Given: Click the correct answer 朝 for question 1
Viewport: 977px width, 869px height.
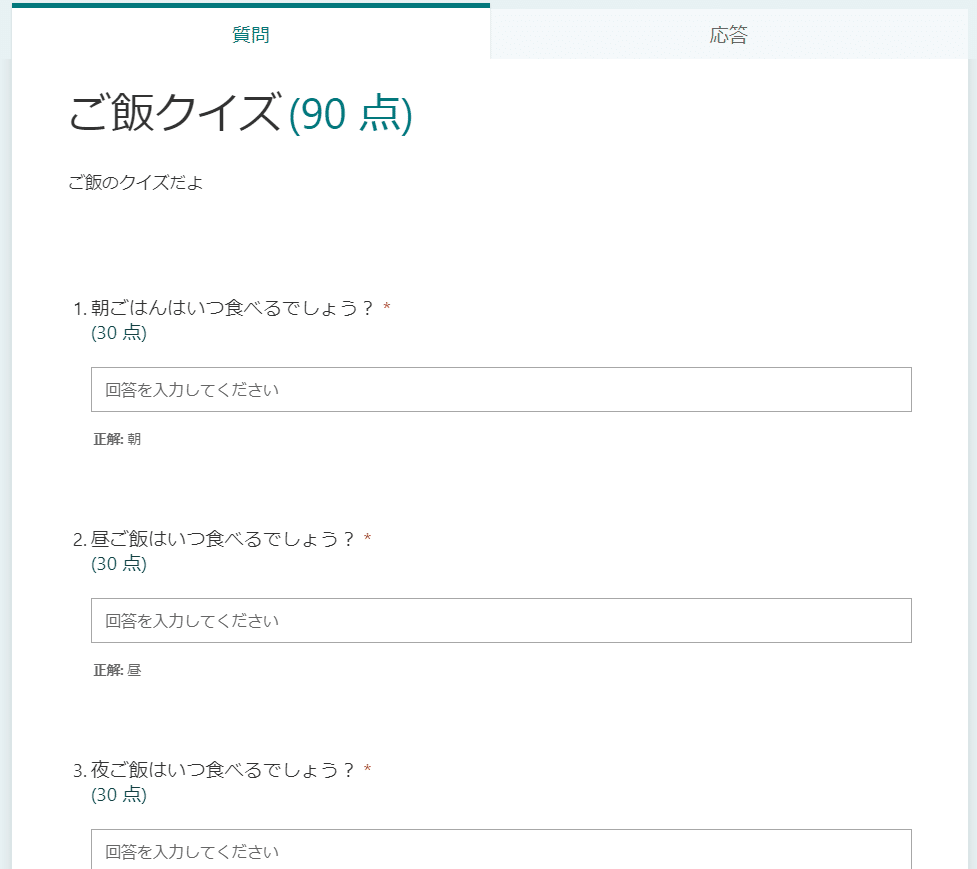Looking at the screenshot, I should click(x=135, y=438).
